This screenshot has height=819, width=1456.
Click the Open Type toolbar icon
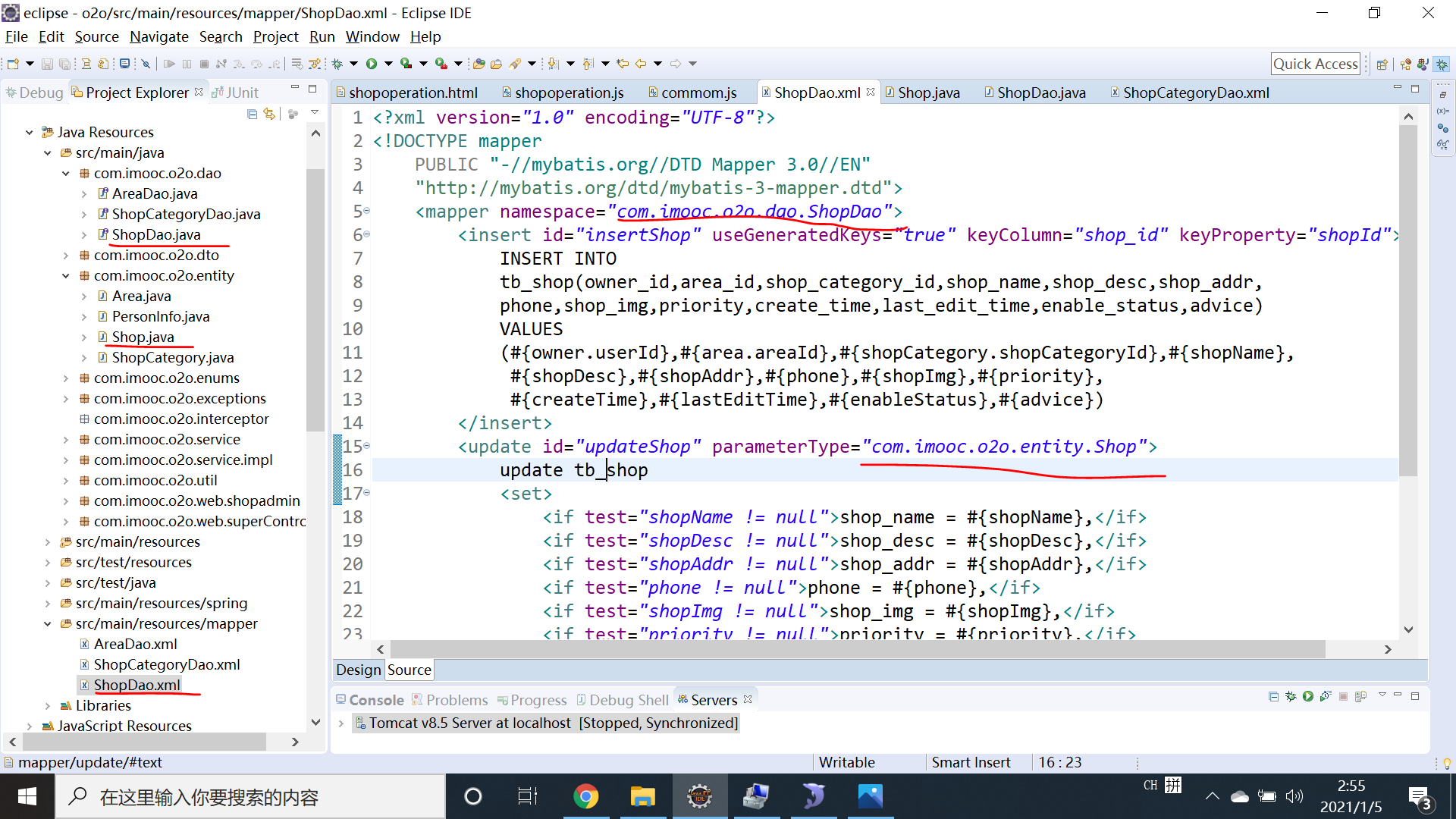[479, 64]
